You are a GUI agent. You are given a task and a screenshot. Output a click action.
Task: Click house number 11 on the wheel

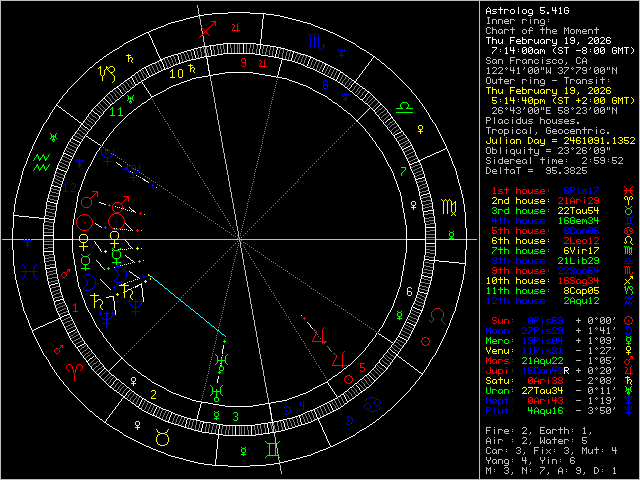coord(117,112)
